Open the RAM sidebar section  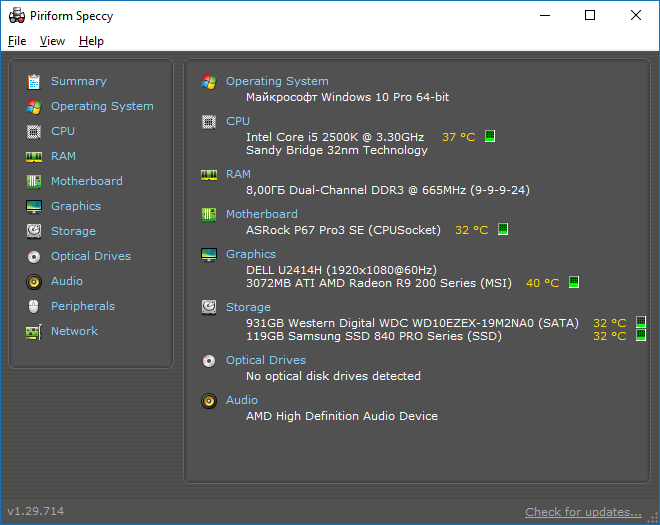pyautogui.click(x=63, y=156)
